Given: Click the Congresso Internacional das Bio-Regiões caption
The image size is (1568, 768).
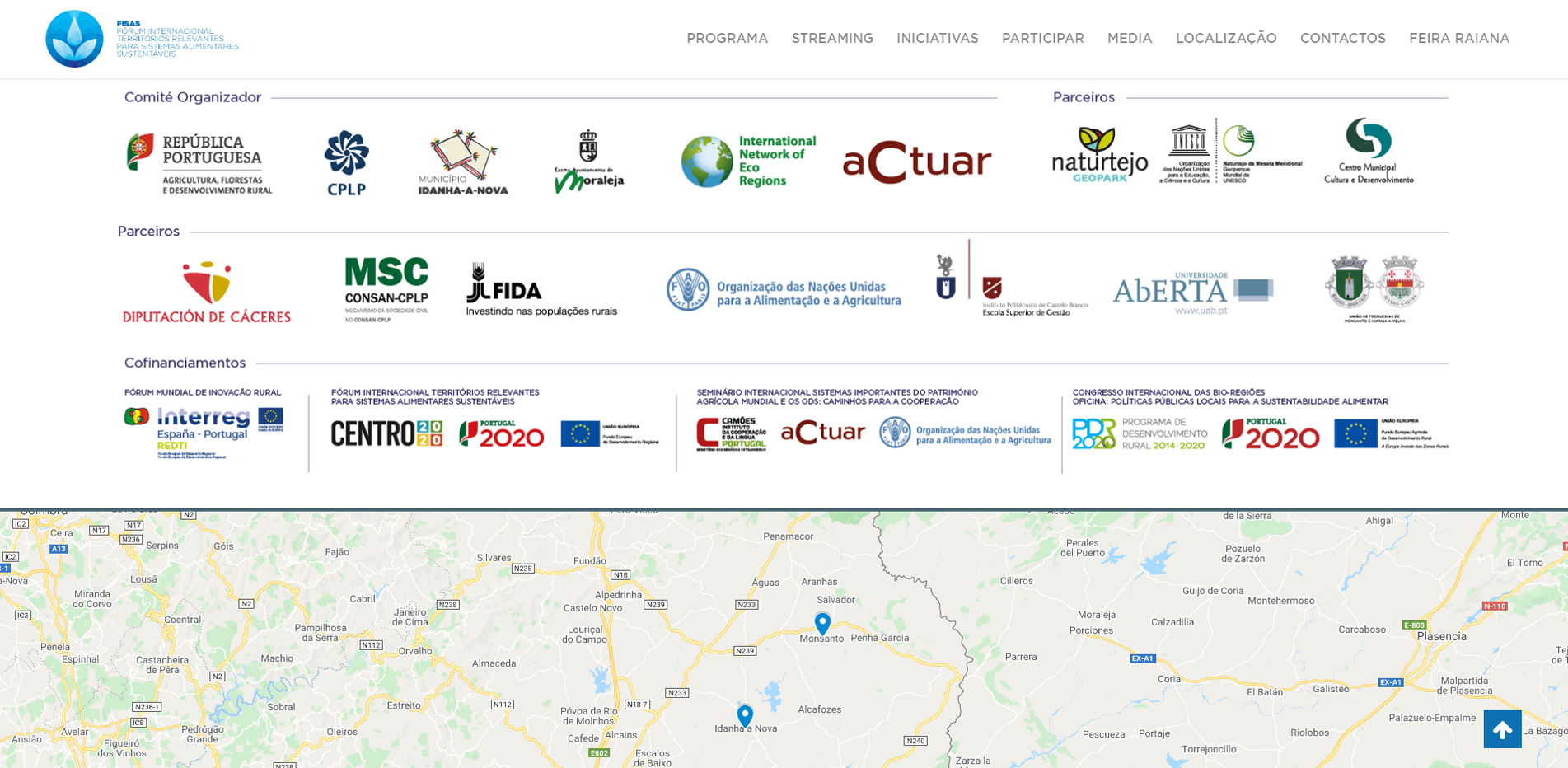Looking at the screenshot, I should [x=1230, y=397].
